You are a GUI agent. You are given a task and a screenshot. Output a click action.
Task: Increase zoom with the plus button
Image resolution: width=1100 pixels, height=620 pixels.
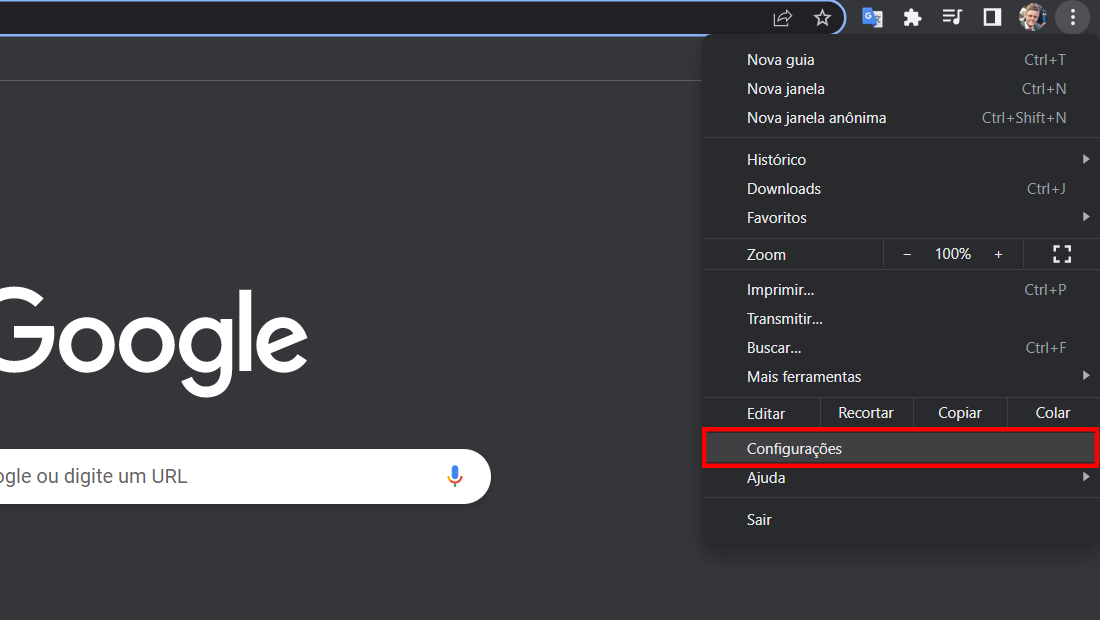998,255
